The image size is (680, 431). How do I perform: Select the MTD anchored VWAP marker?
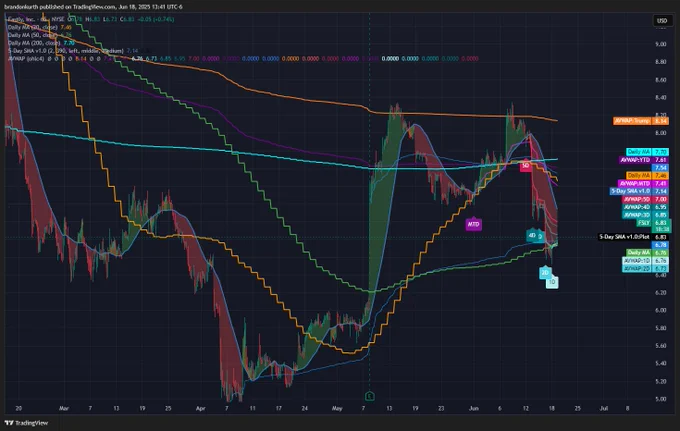tap(473, 224)
